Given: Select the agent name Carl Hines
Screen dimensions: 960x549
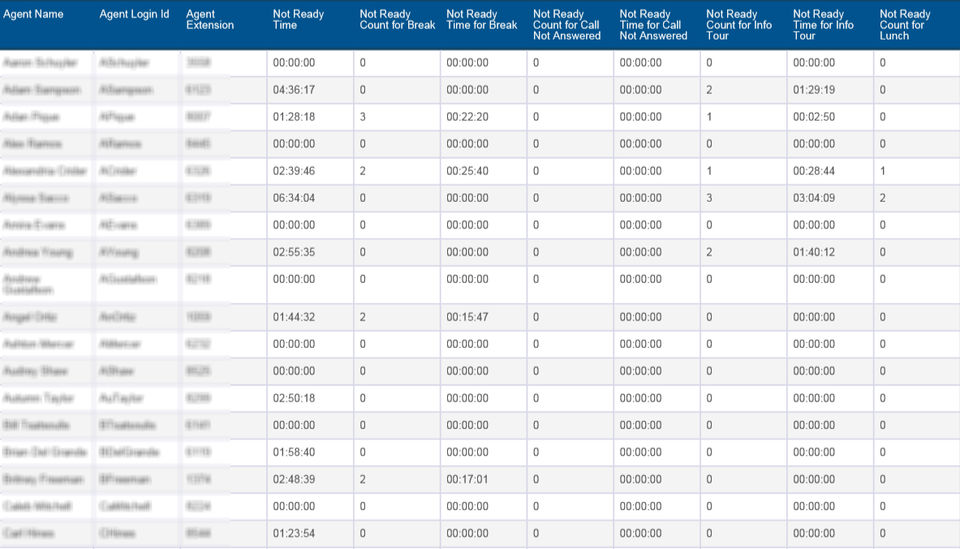Looking at the screenshot, I should [x=29, y=533].
